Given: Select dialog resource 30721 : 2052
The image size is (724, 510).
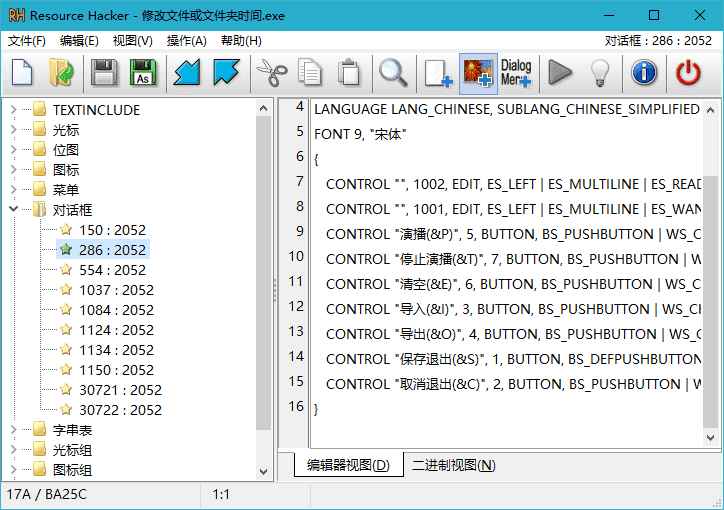Looking at the screenshot, I should point(120,390).
